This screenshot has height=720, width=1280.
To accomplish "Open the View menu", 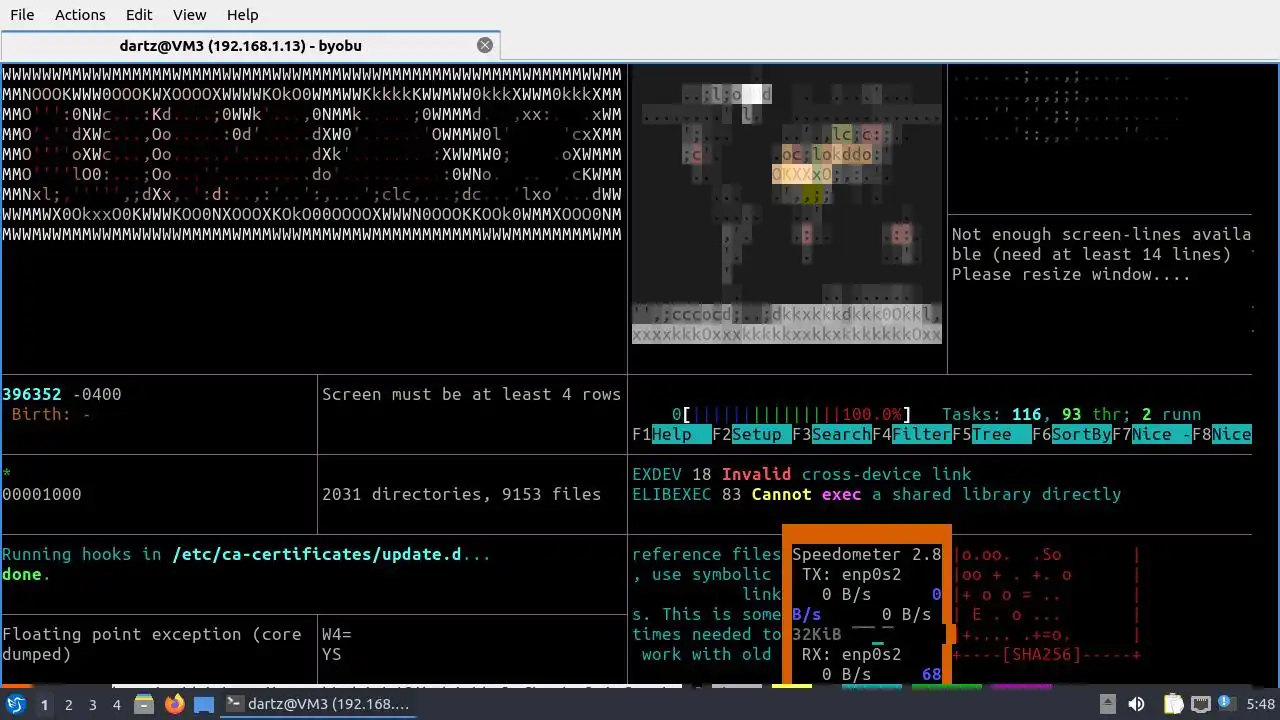I will pyautogui.click(x=189, y=15).
